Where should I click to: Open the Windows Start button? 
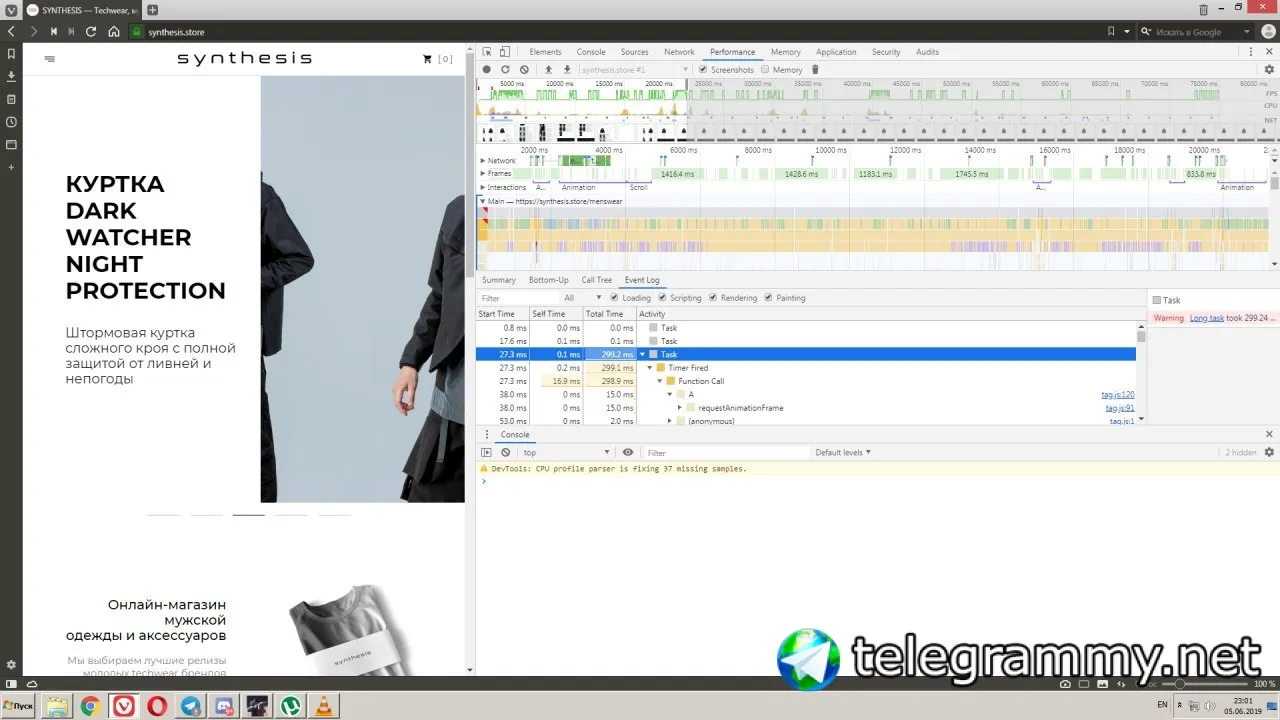click(x=20, y=706)
